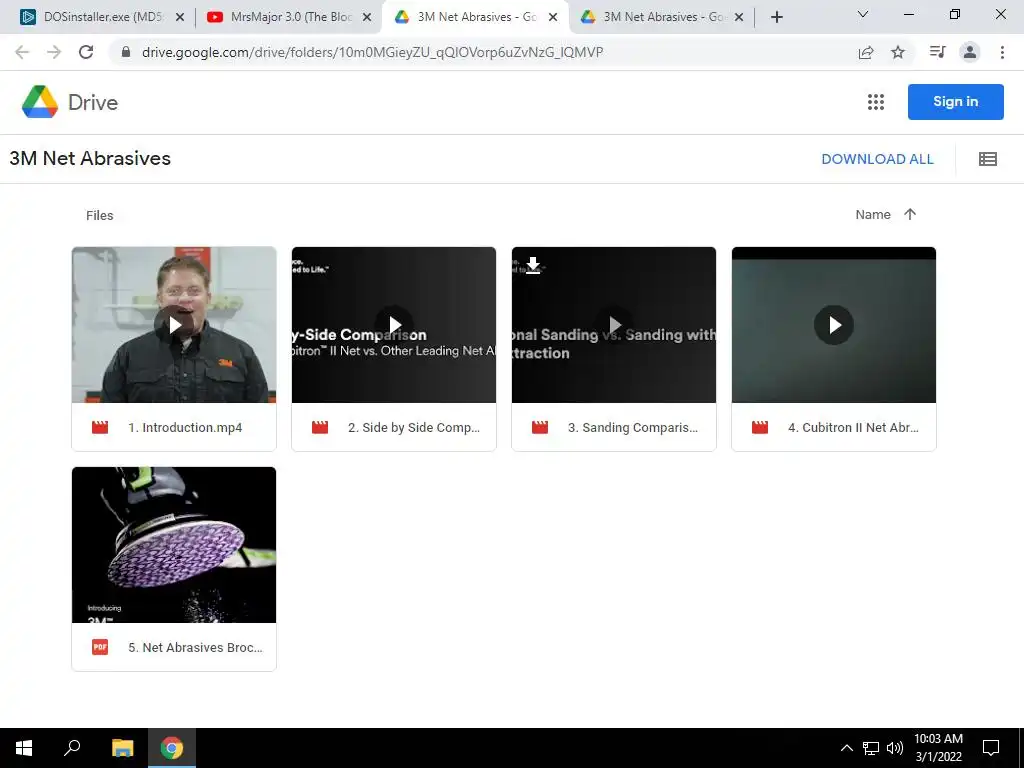Play the Cubitron II Net Abrasives video
The width and height of the screenshot is (1024, 768).
(x=834, y=325)
